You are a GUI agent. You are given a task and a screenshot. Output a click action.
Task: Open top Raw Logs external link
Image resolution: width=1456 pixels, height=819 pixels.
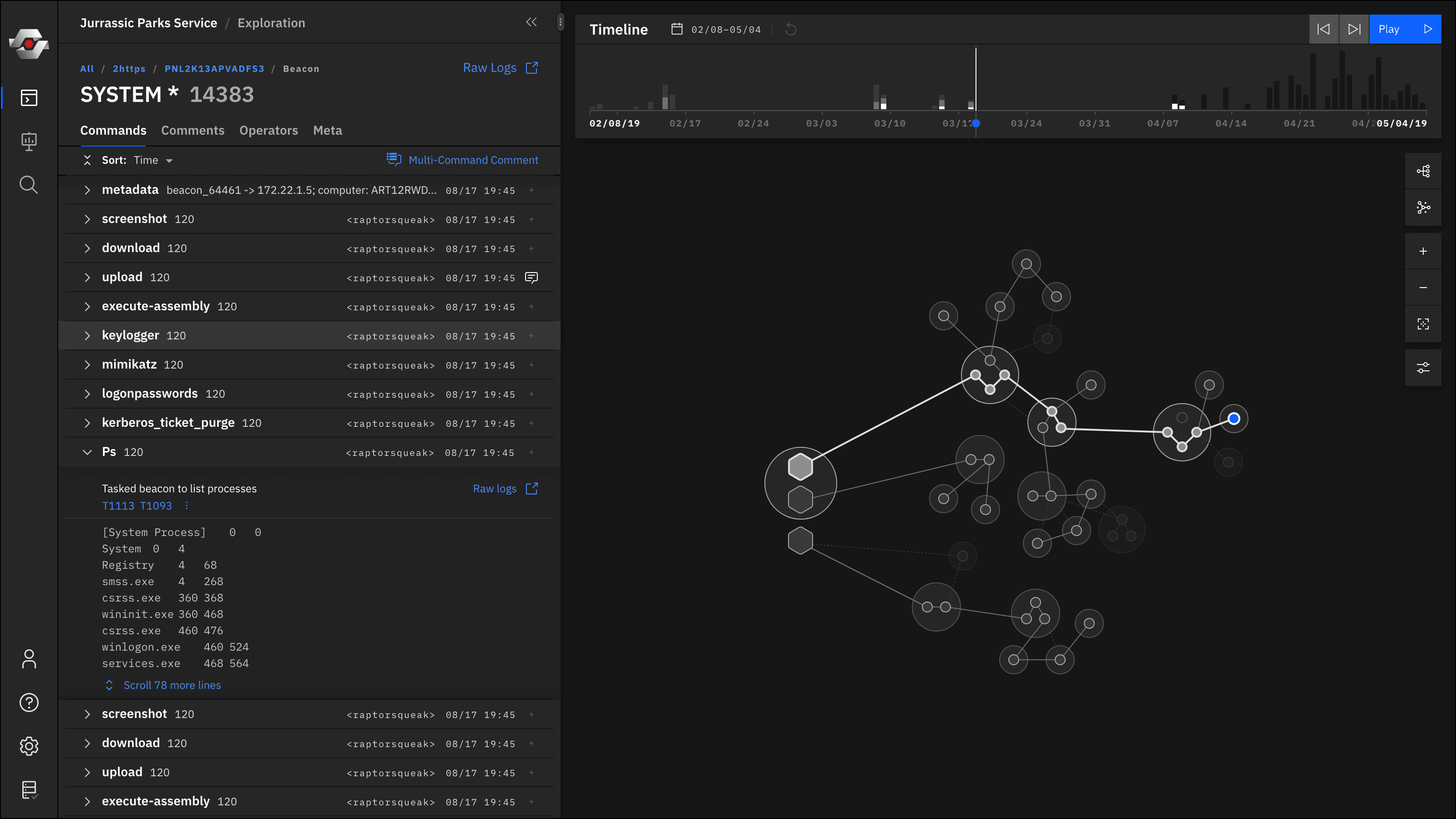click(500, 68)
